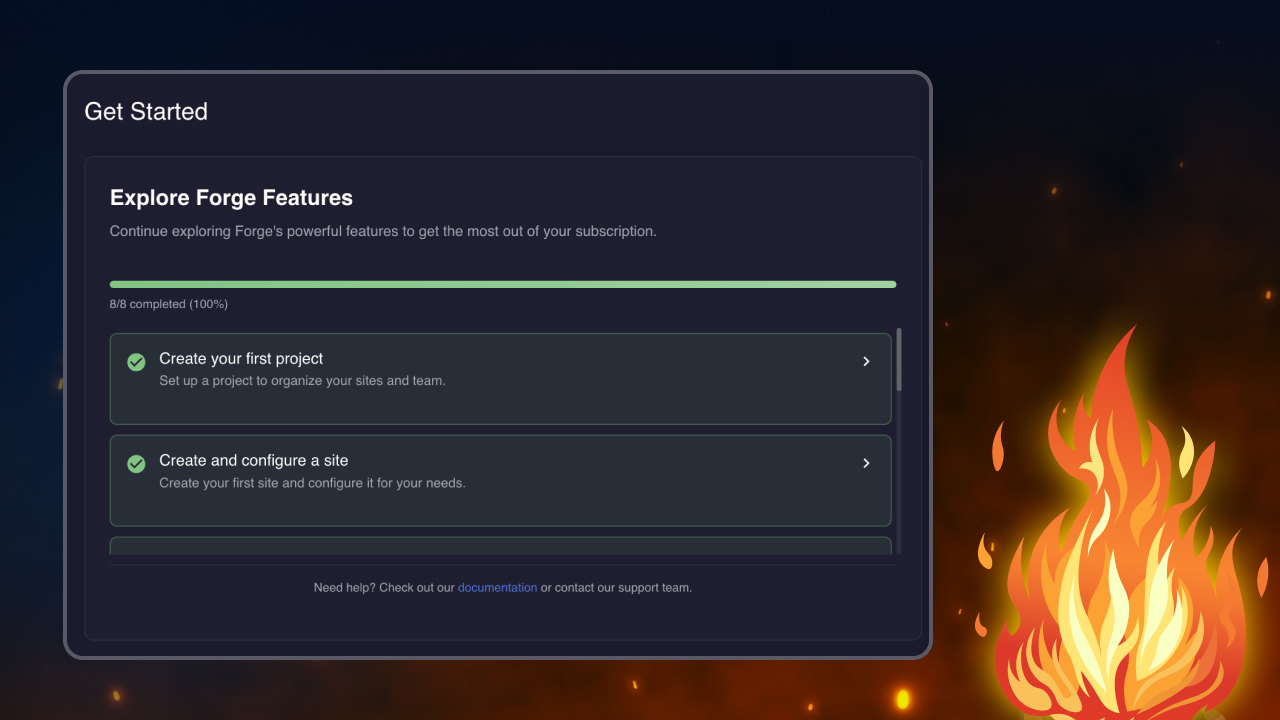Click the "8/8 completed (100%)" progress label
Screen dimensions: 1280x720
(169, 303)
